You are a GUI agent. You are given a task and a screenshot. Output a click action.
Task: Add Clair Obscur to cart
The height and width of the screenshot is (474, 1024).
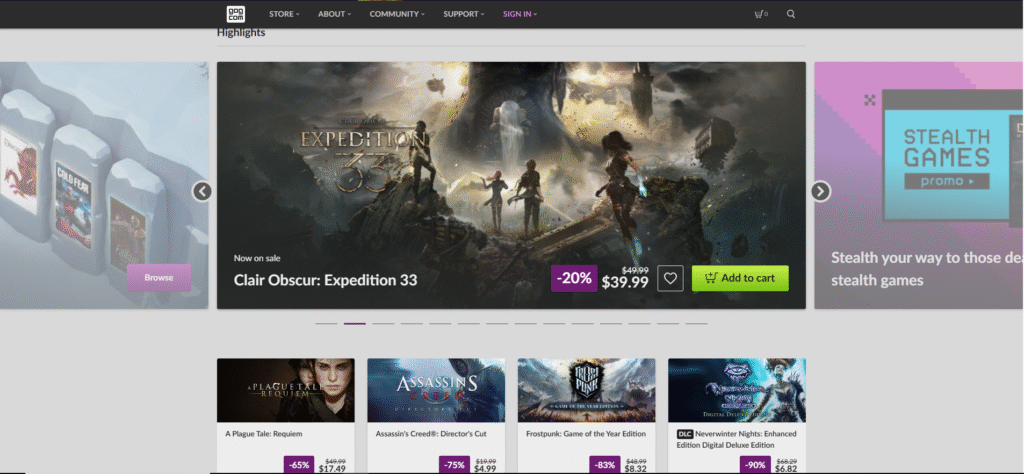pos(739,278)
